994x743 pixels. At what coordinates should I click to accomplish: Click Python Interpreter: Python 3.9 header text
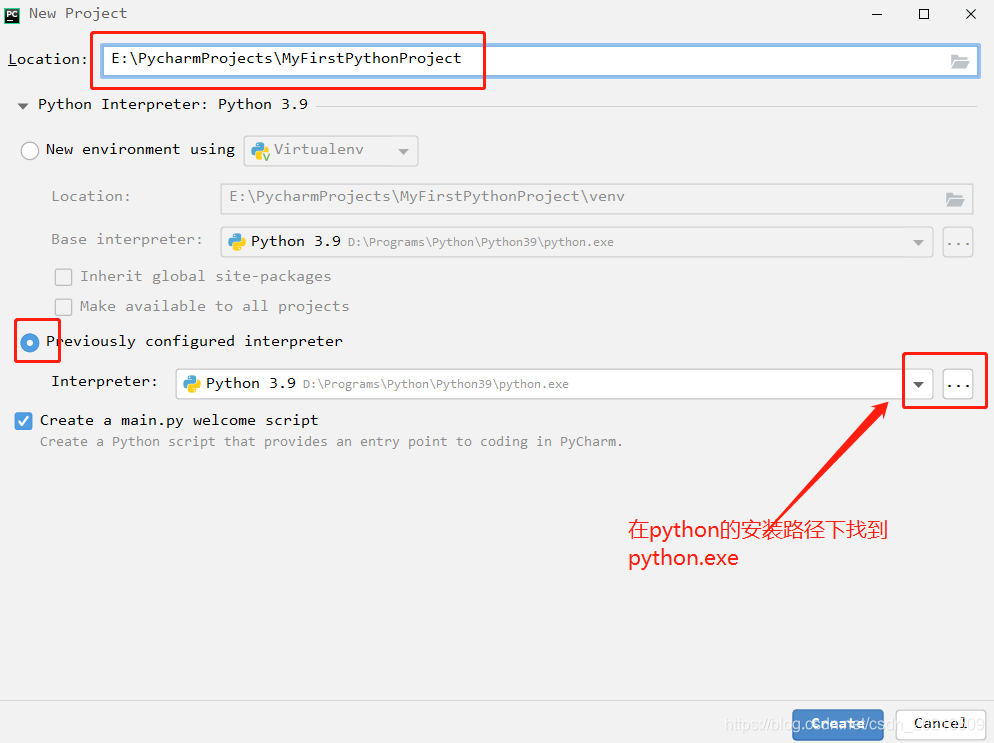tap(172, 105)
